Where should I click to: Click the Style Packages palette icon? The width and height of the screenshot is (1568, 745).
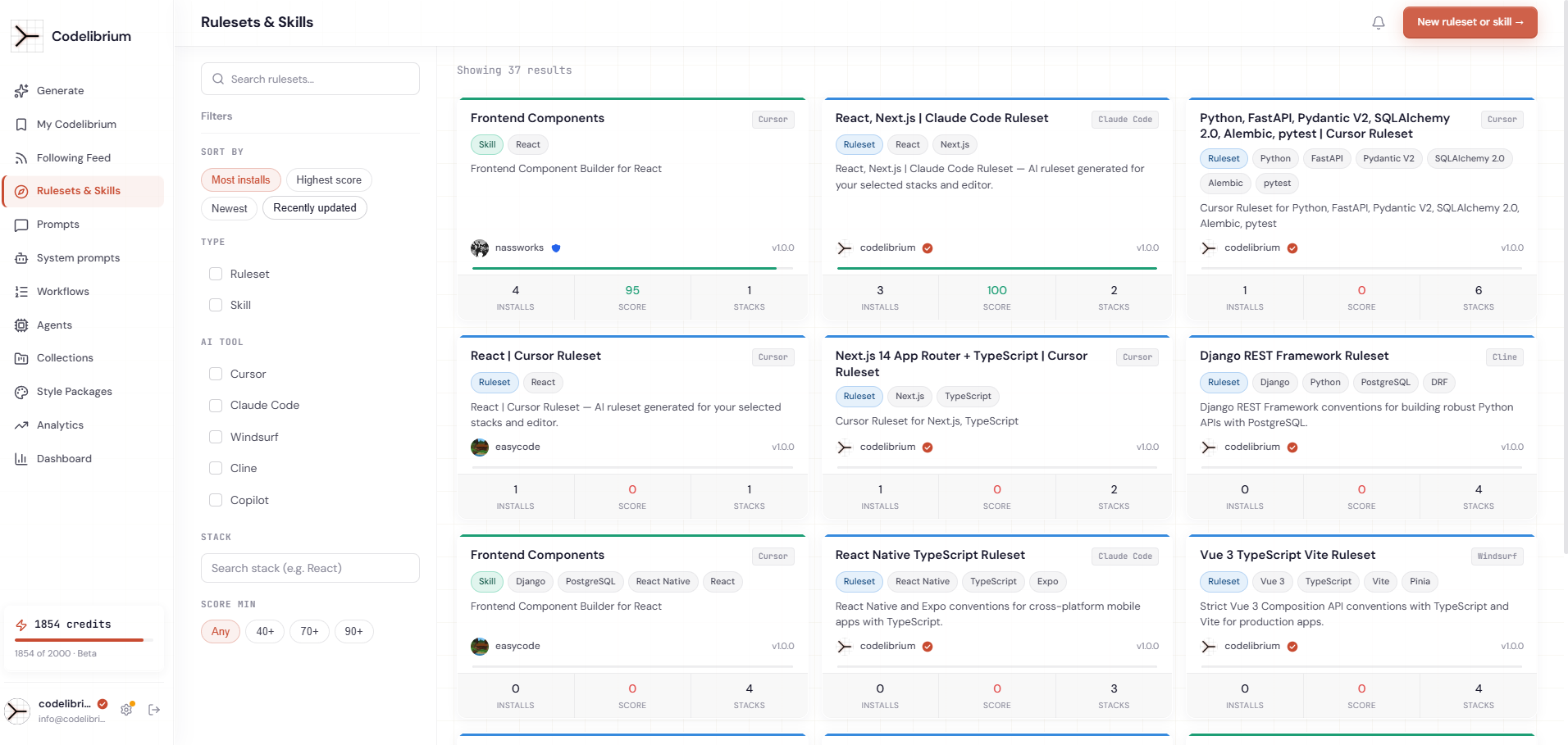click(21, 392)
